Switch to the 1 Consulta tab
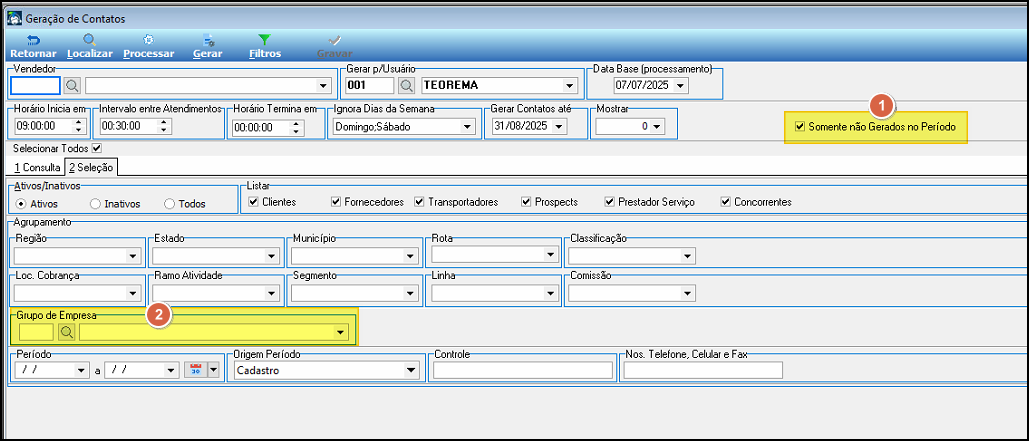The height and width of the screenshot is (441, 1029). (37, 168)
